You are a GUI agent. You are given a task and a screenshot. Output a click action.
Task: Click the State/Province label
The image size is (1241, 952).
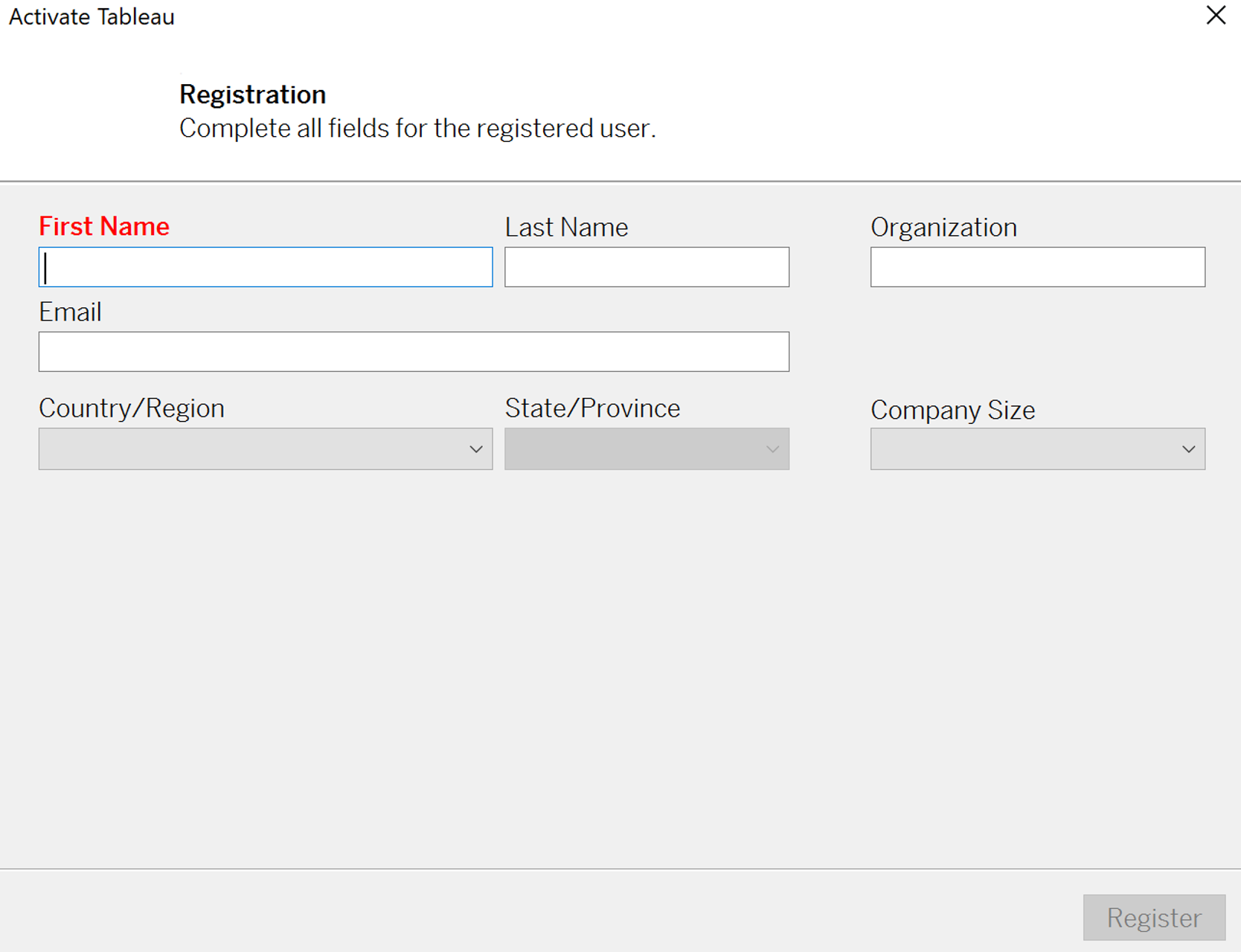pos(592,408)
